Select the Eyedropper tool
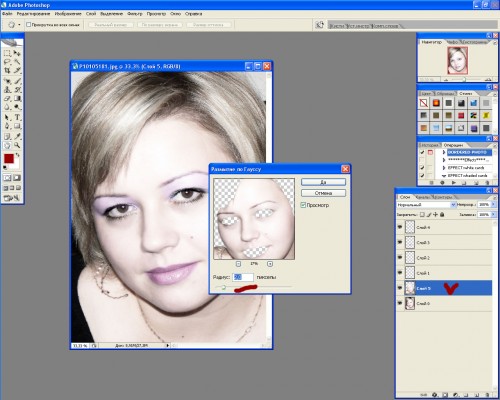500x400 pixels. (17, 136)
